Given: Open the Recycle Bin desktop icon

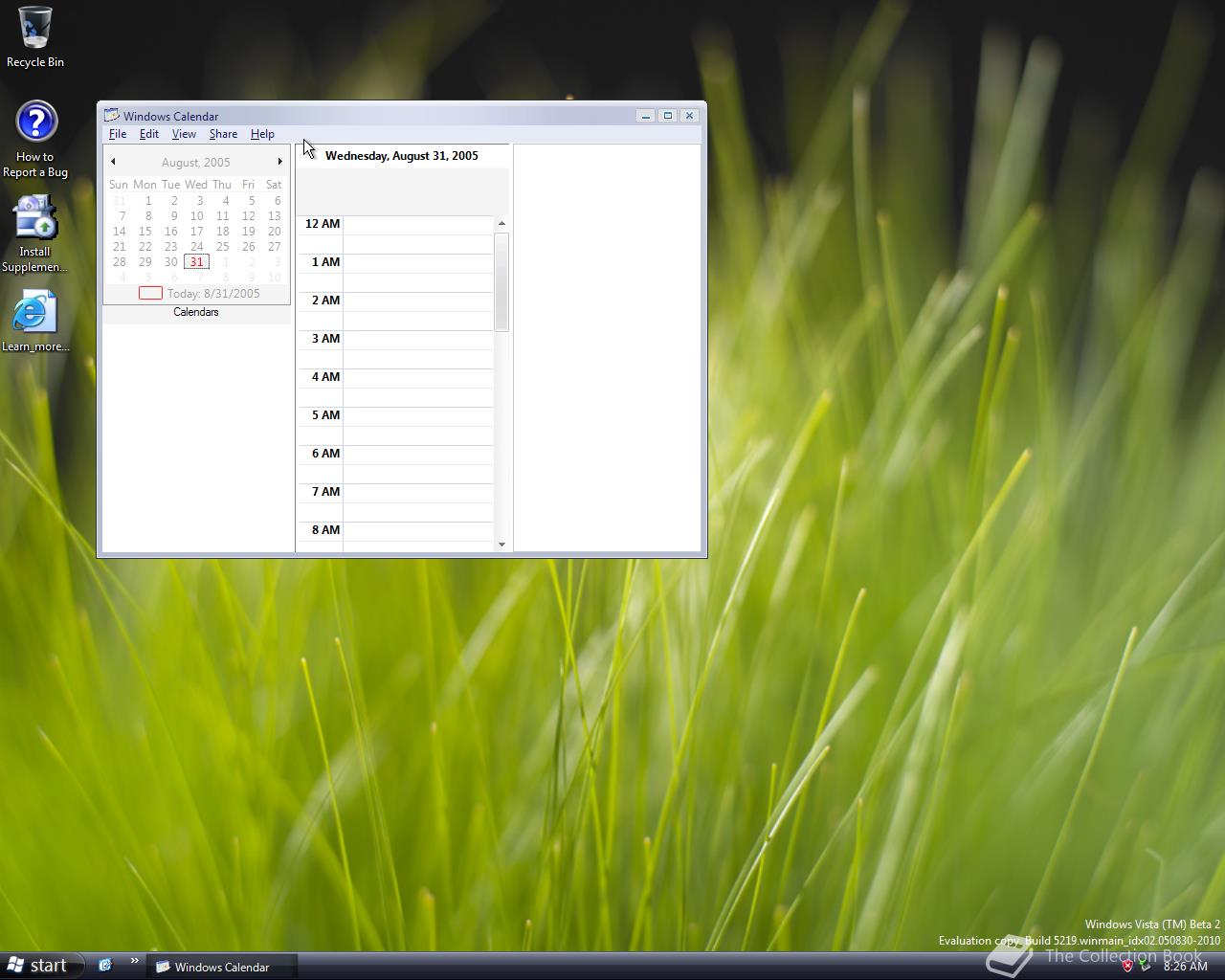Looking at the screenshot, I should (35, 38).
